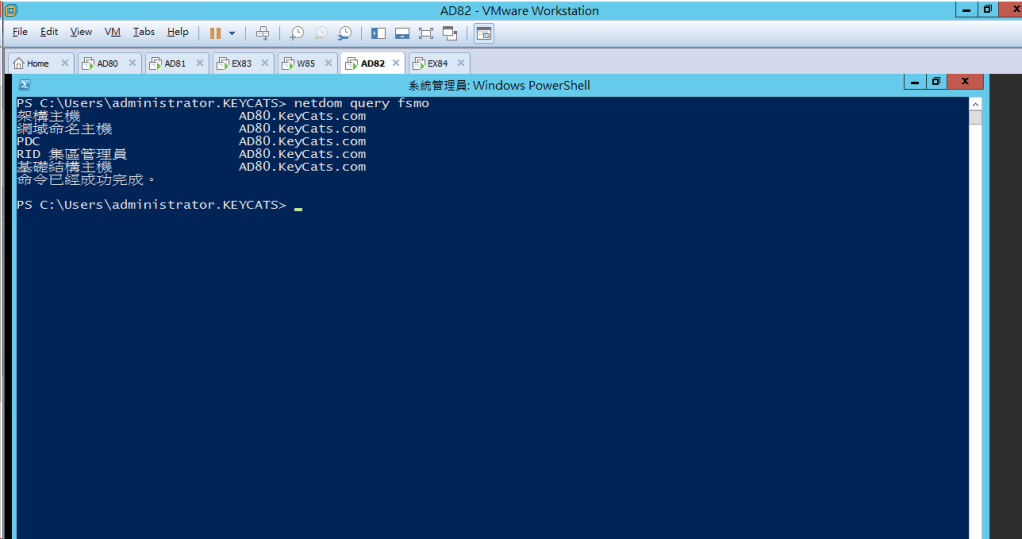
Task: Click the PowerShell vertical scrollbar
Action: coord(976,300)
